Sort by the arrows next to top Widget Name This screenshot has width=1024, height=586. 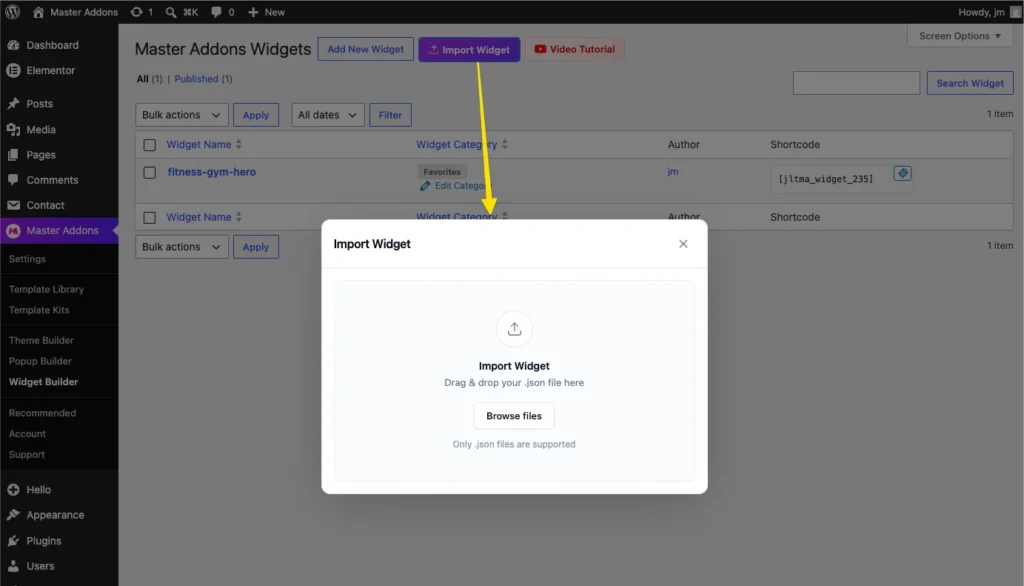239,144
